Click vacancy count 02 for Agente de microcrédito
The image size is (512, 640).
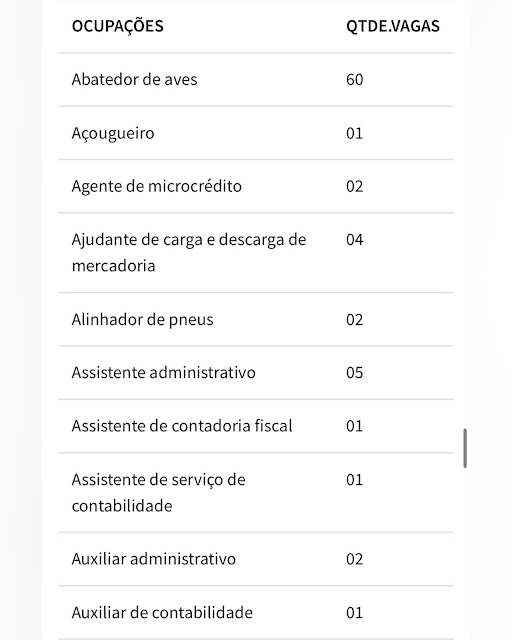click(354, 187)
